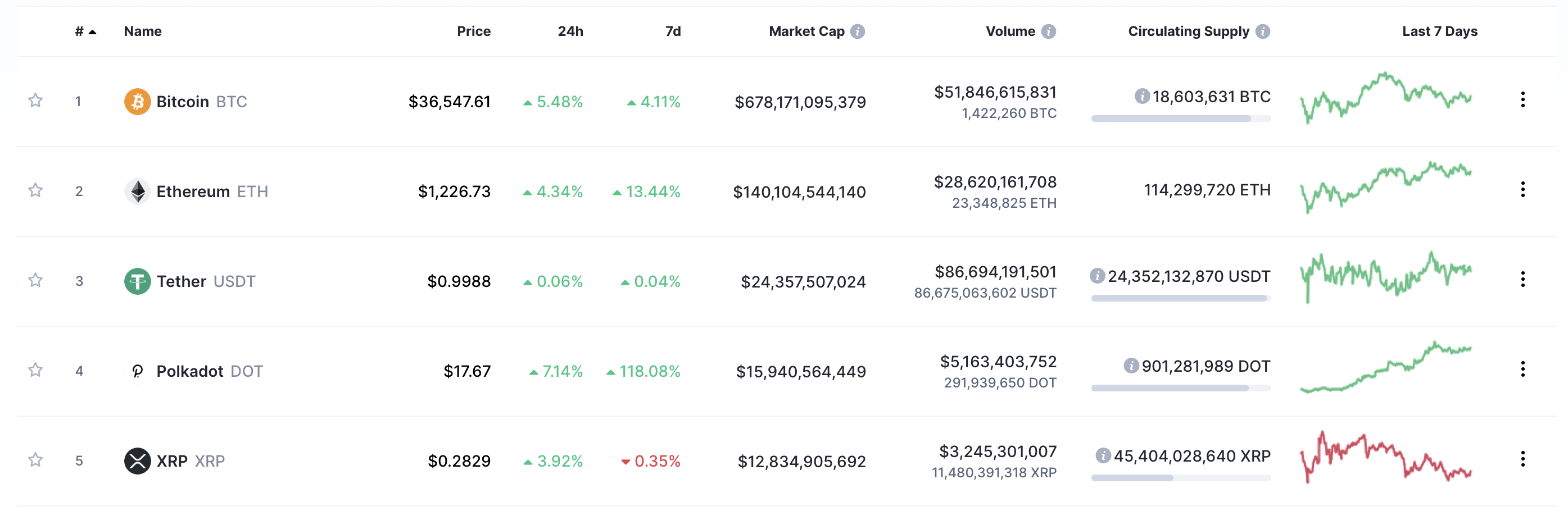Sort by Circulating Supply header
Screen dimensions: 1568x520
pos(1188,31)
